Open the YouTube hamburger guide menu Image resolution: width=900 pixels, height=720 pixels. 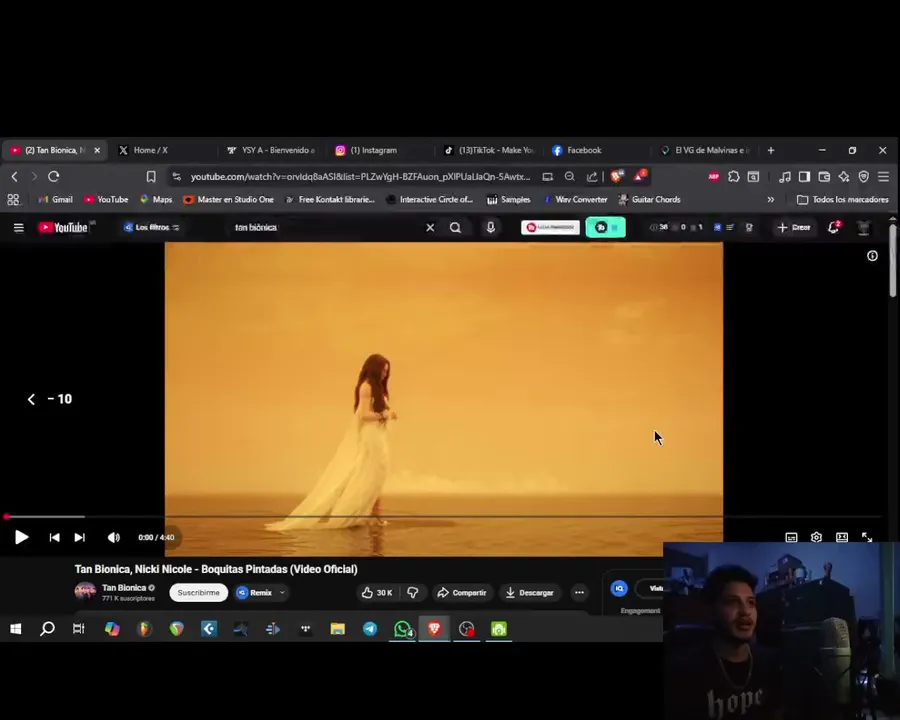tap(18, 228)
